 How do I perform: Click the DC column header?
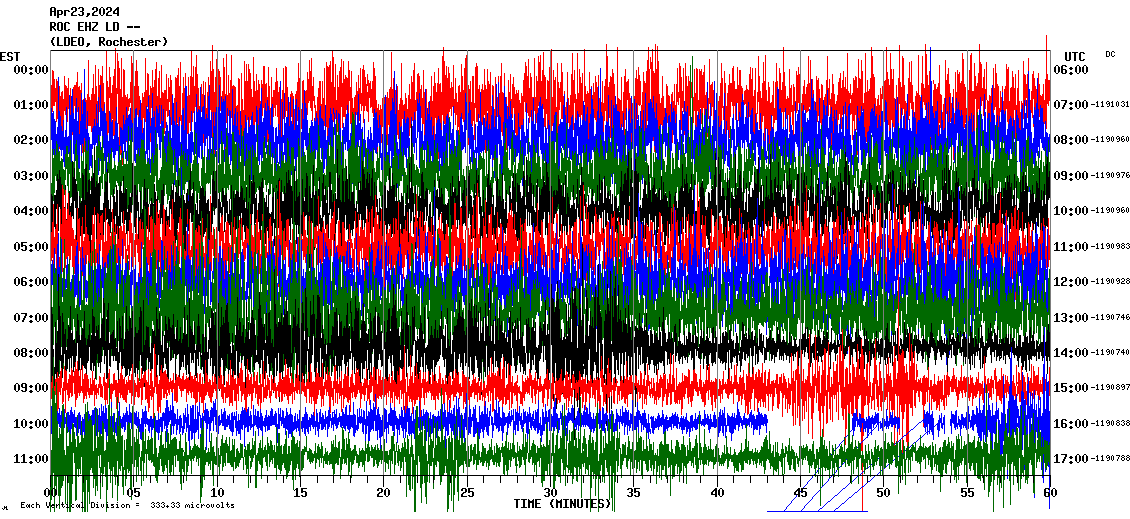point(1110,54)
